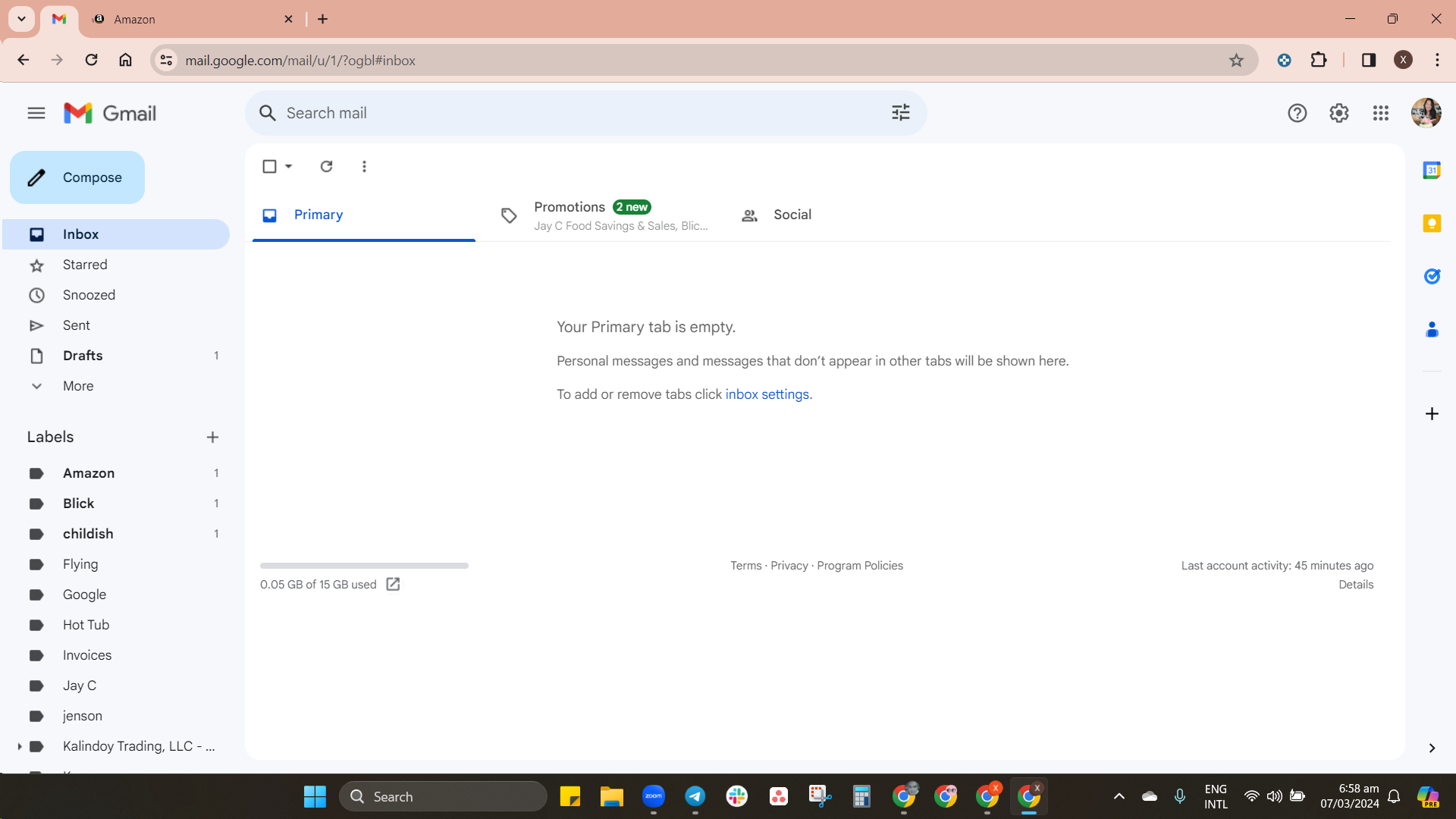The width and height of the screenshot is (1456, 819).
Task: Open Google Contacts side panel icon
Action: (x=1432, y=330)
